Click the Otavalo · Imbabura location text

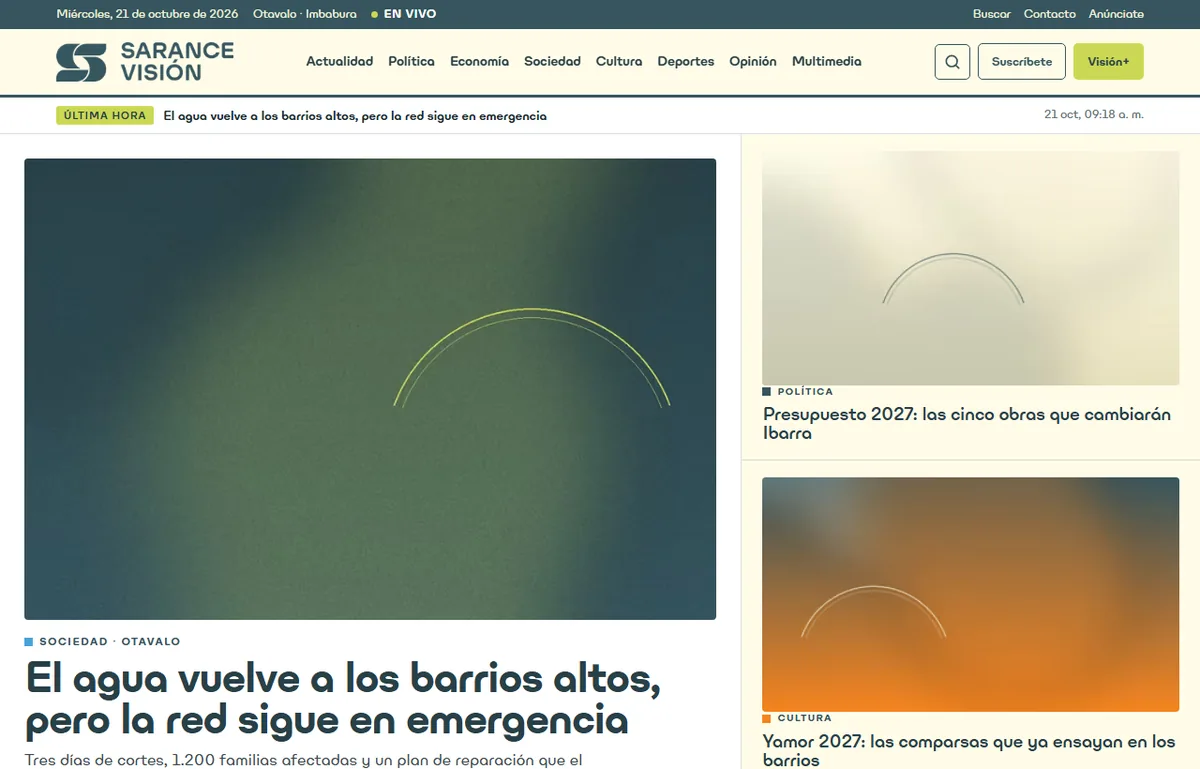click(x=305, y=14)
